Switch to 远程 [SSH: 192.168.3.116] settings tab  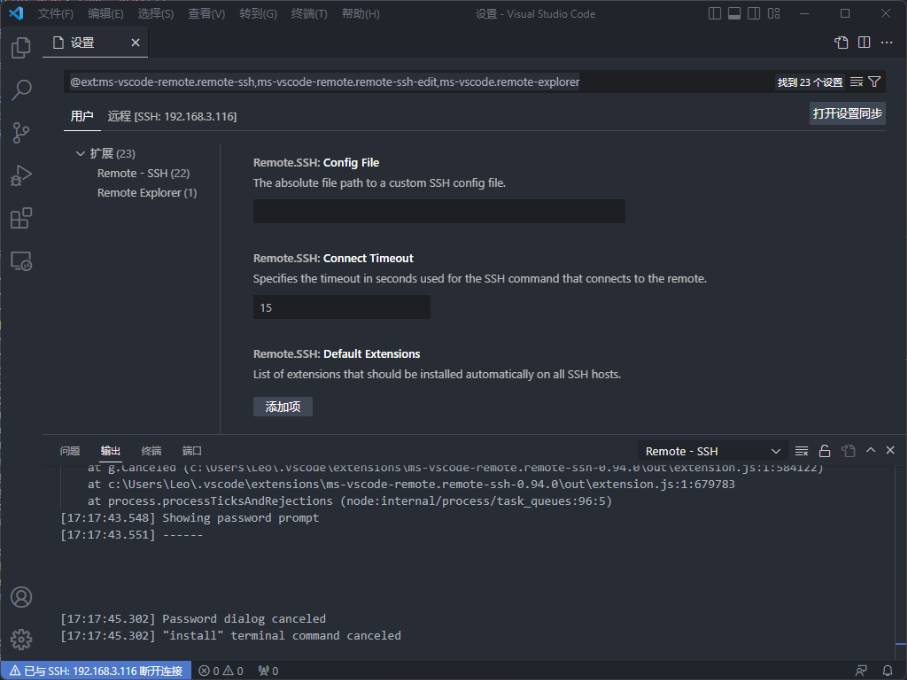tap(172, 116)
